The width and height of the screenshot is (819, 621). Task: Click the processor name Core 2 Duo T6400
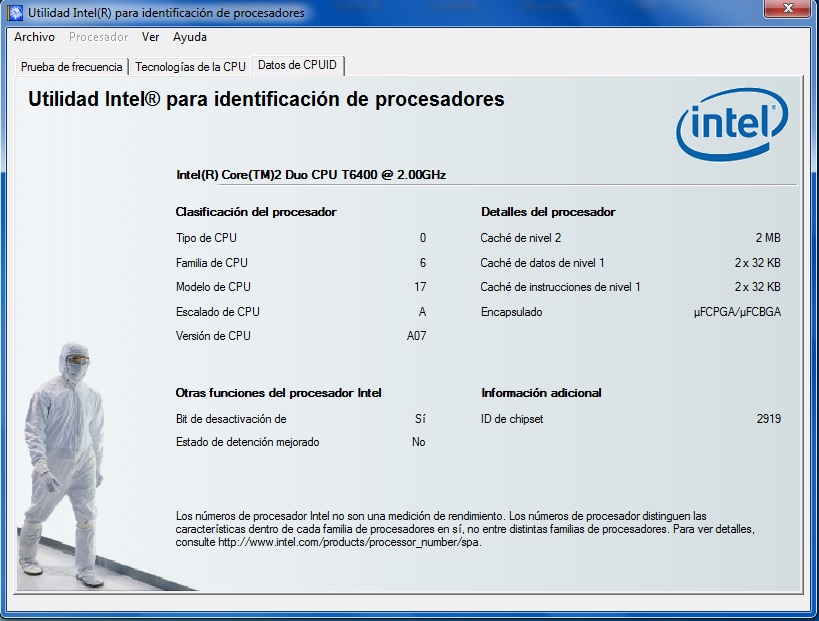[x=311, y=175]
